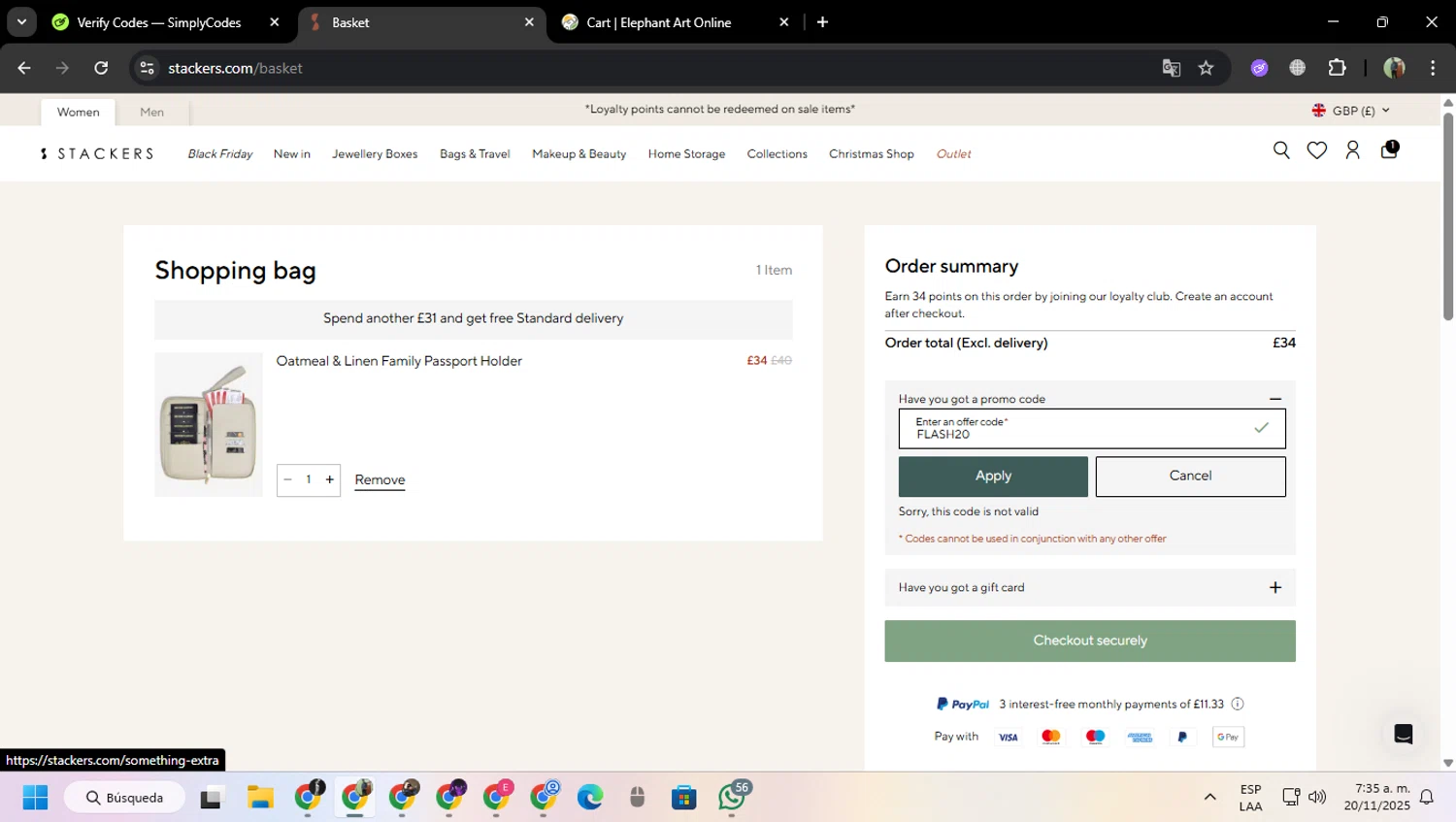Open Microsoft Store from taskbar
The image size is (1456, 822).
point(684,798)
